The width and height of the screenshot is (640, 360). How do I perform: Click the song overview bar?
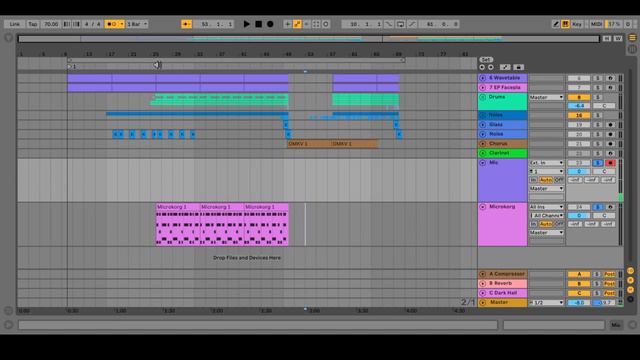pos(309,39)
